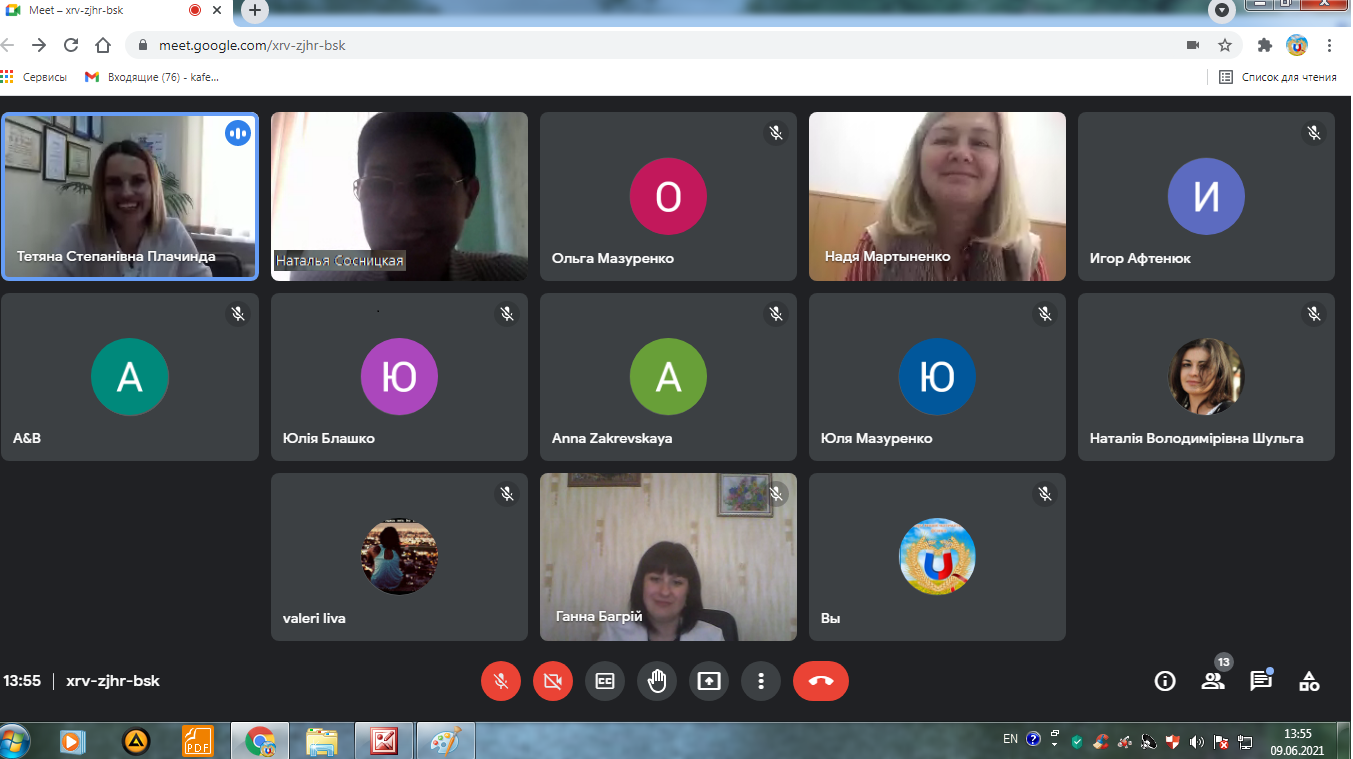Image resolution: width=1353 pixels, height=759 pixels.
Task: Select Наталья Сосницкая's video tile
Action: pos(399,196)
